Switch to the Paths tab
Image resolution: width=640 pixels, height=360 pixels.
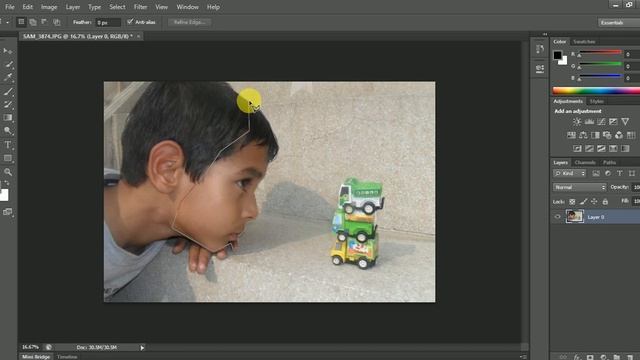pyautogui.click(x=609, y=162)
